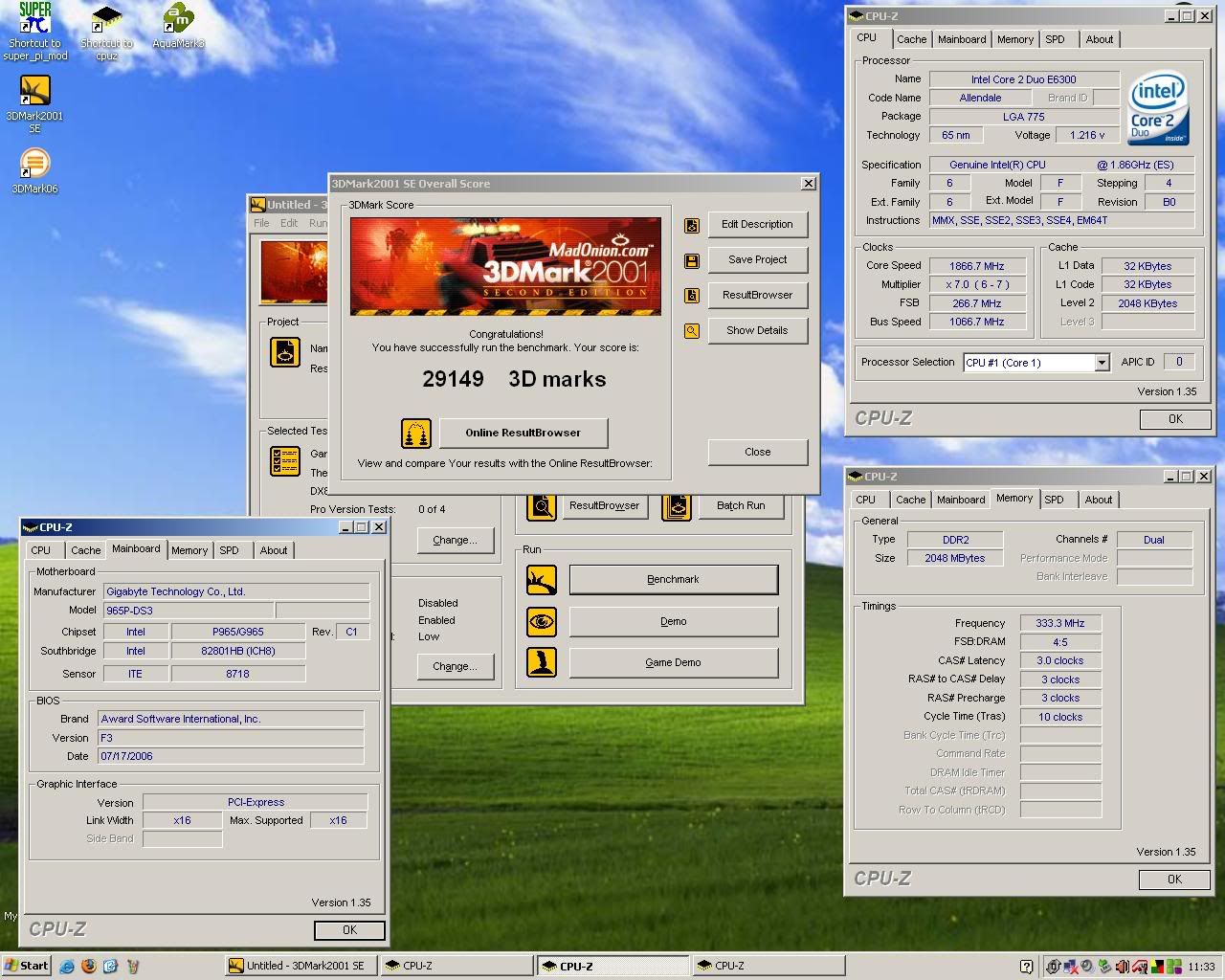The image size is (1225, 980).
Task: Click the Benchmark button
Action: click(x=674, y=580)
